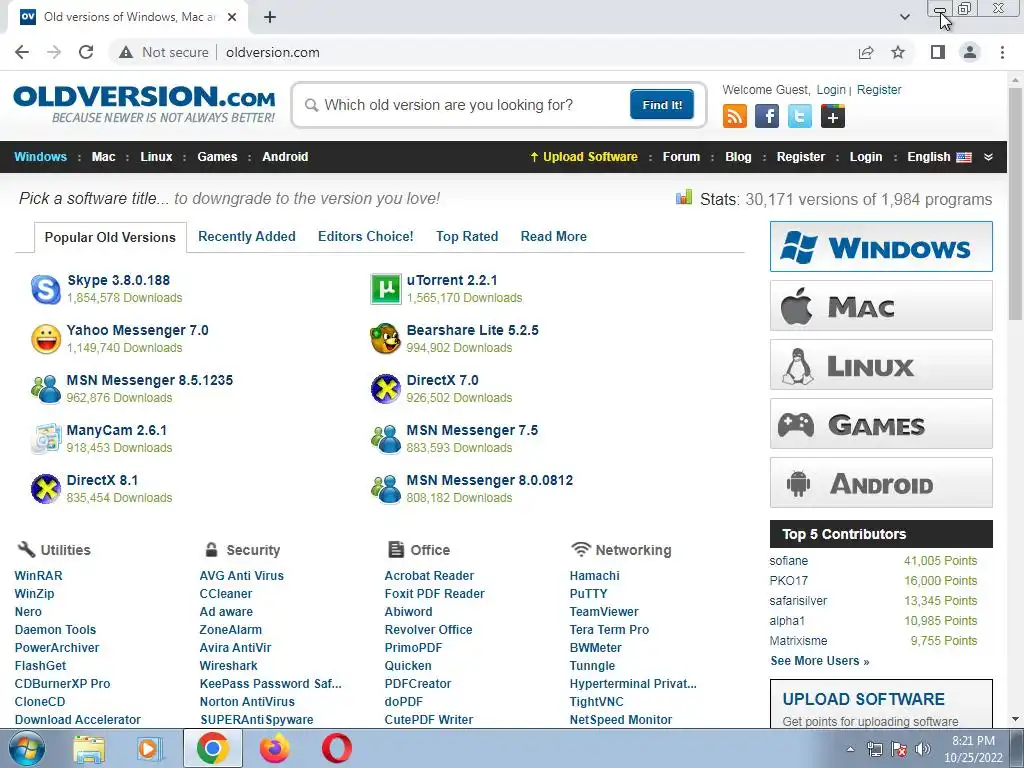The image size is (1024, 768).
Task: Open Windows Start menu
Action: tap(27, 748)
